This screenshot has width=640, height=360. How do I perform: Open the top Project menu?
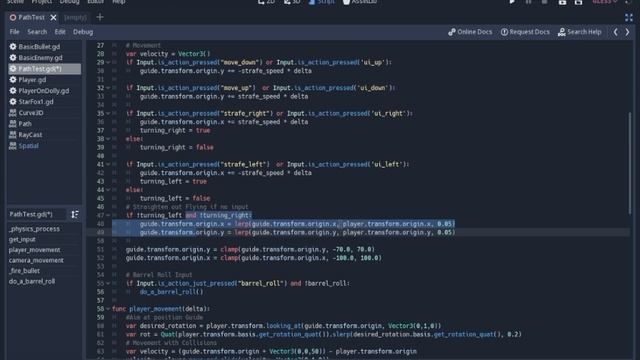[42, 2]
